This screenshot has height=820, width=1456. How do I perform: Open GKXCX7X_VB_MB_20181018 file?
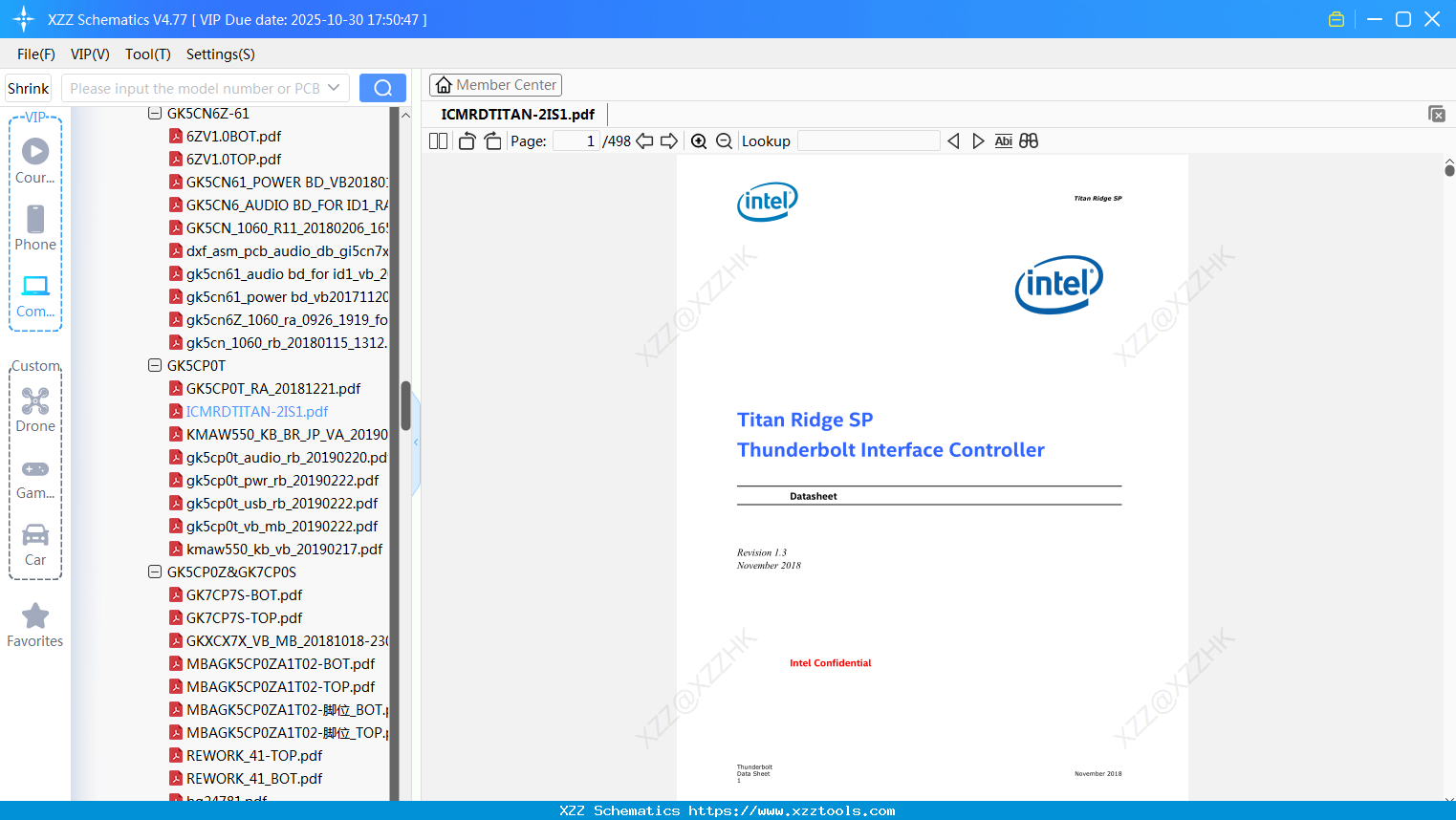point(287,641)
